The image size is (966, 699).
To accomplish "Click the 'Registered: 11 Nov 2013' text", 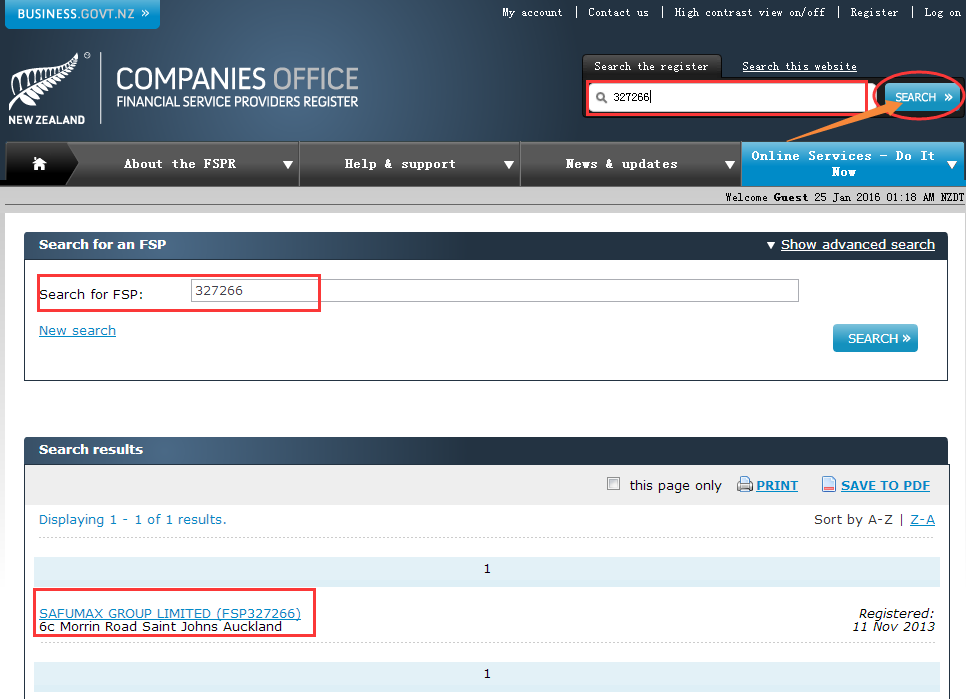I will [x=893, y=620].
